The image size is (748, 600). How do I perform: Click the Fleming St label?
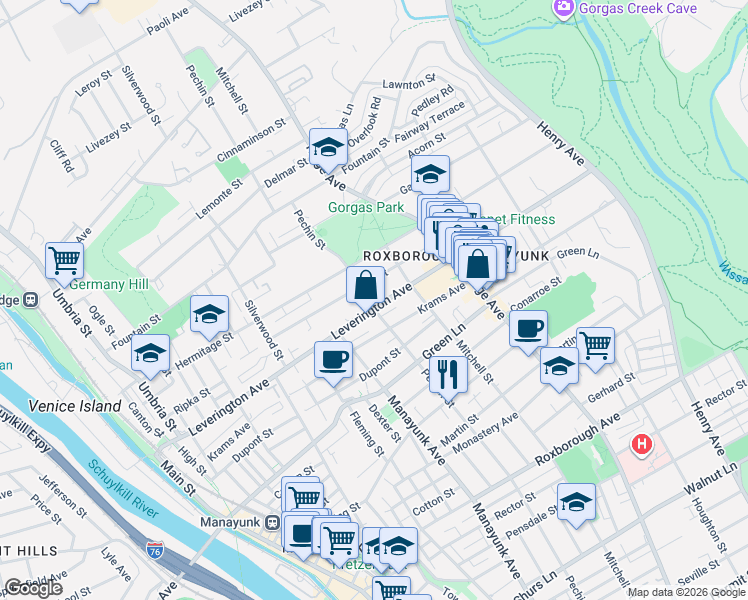tap(366, 434)
